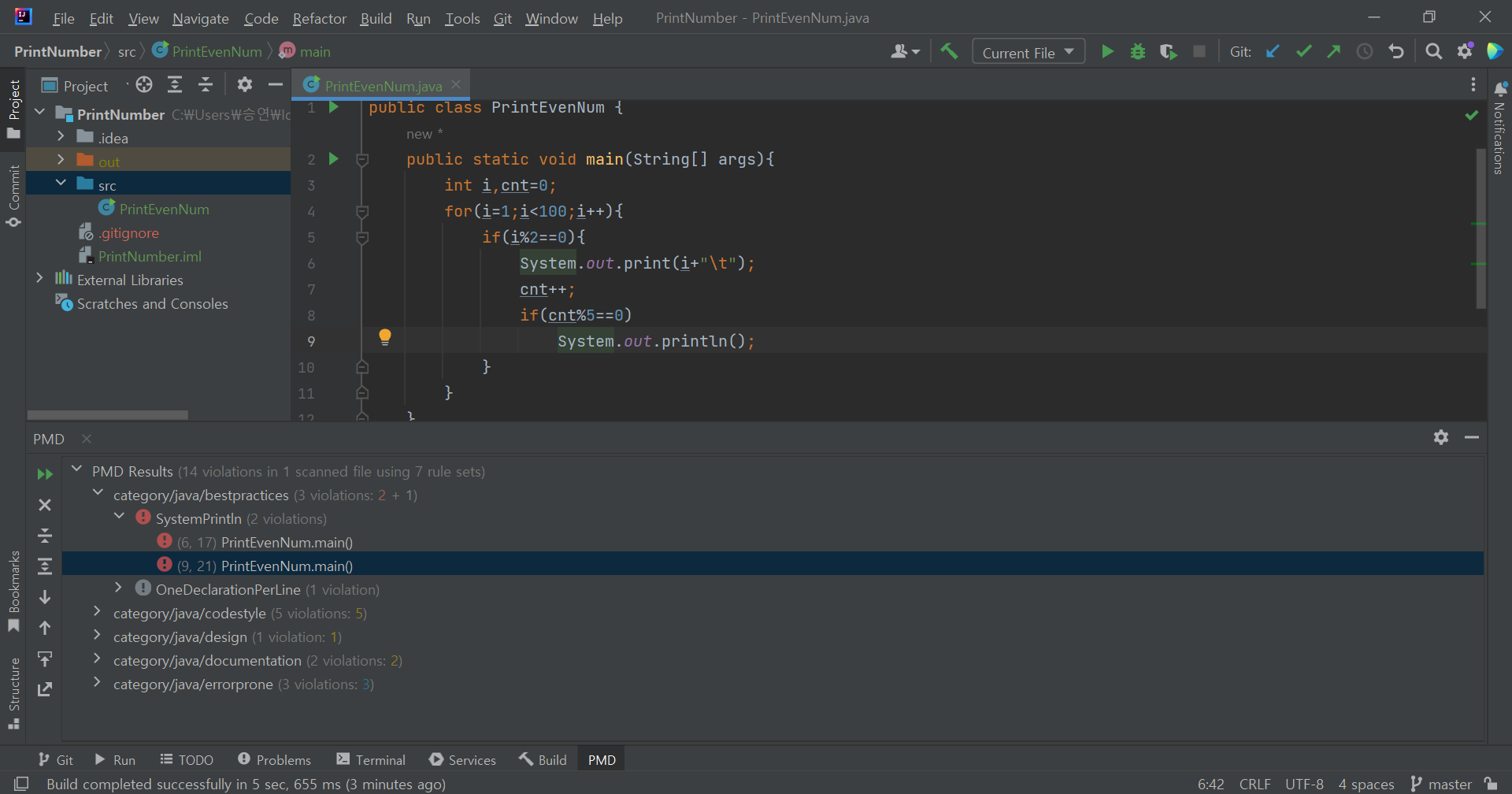Toggle file read-only lock in status bar

(x=1491, y=784)
